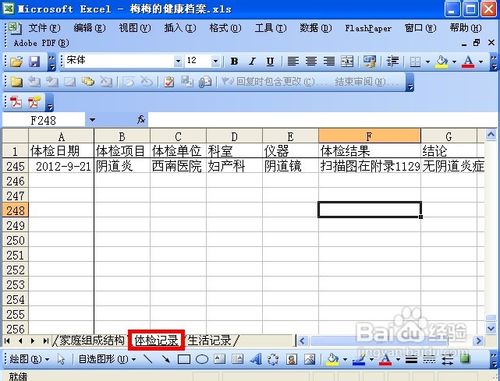Select row 248 header

click(x=15, y=210)
